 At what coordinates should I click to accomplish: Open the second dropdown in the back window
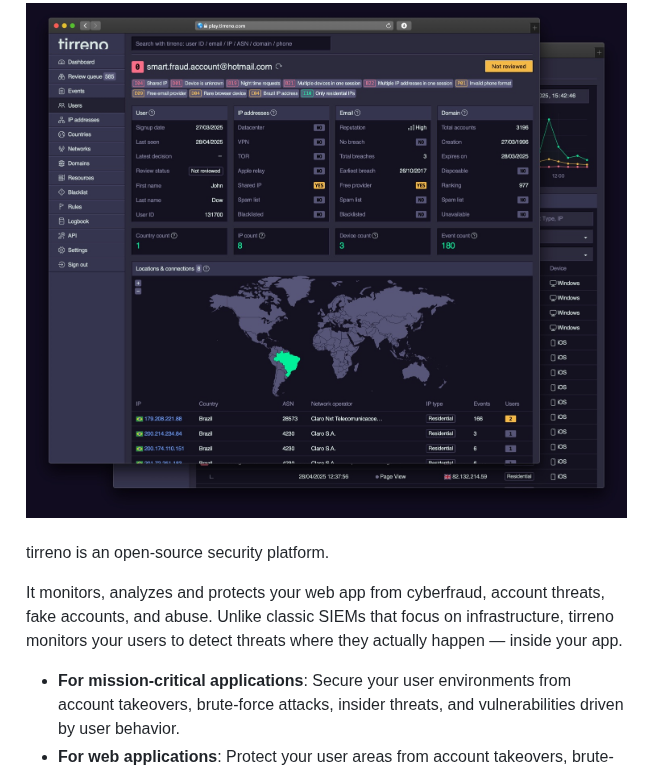tap(567, 255)
